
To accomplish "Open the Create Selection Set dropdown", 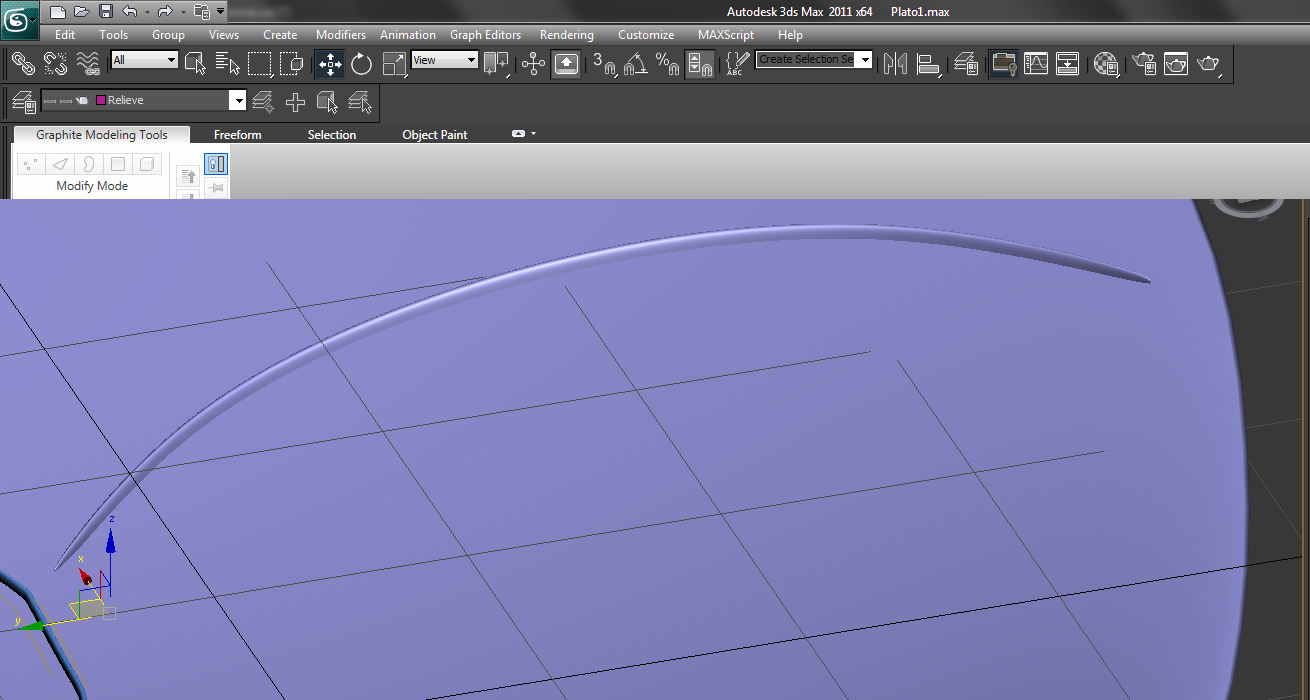I will [x=814, y=60].
